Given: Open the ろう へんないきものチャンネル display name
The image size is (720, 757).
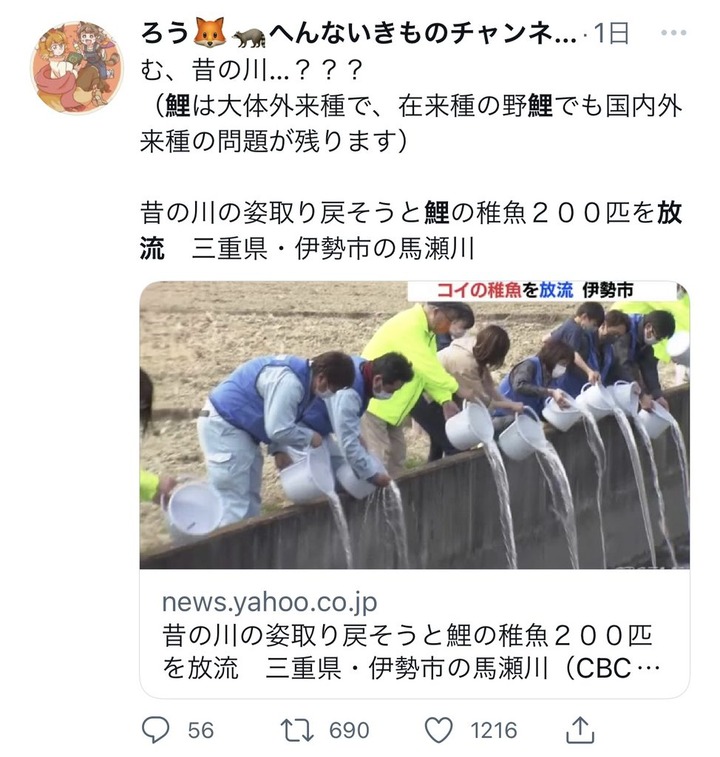Looking at the screenshot, I should point(358,34).
